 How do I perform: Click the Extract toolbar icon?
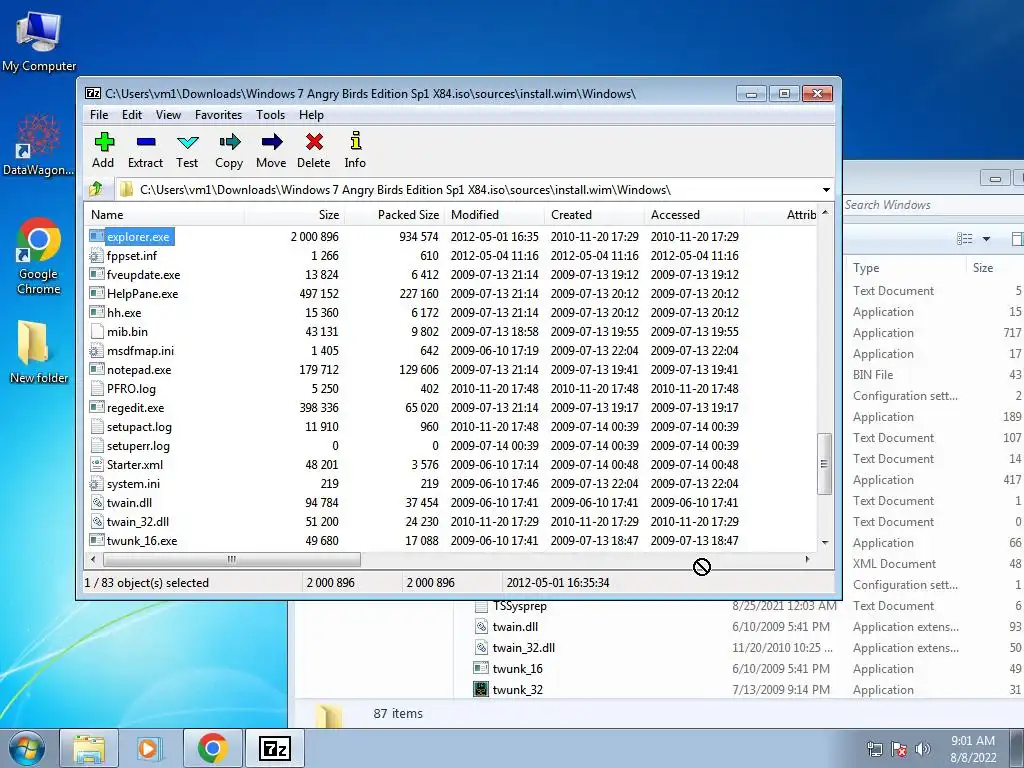(x=146, y=142)
